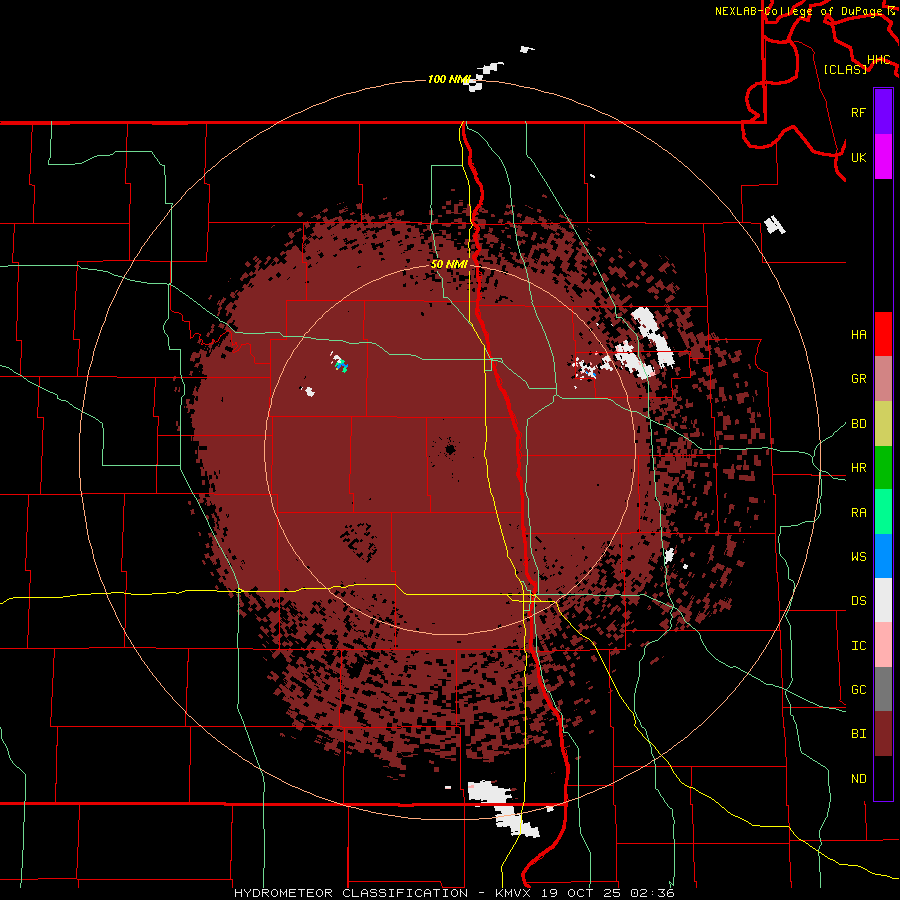Click the GC gray legend swatch
Viewport: 900px width, 900px height.
point(883,689)
